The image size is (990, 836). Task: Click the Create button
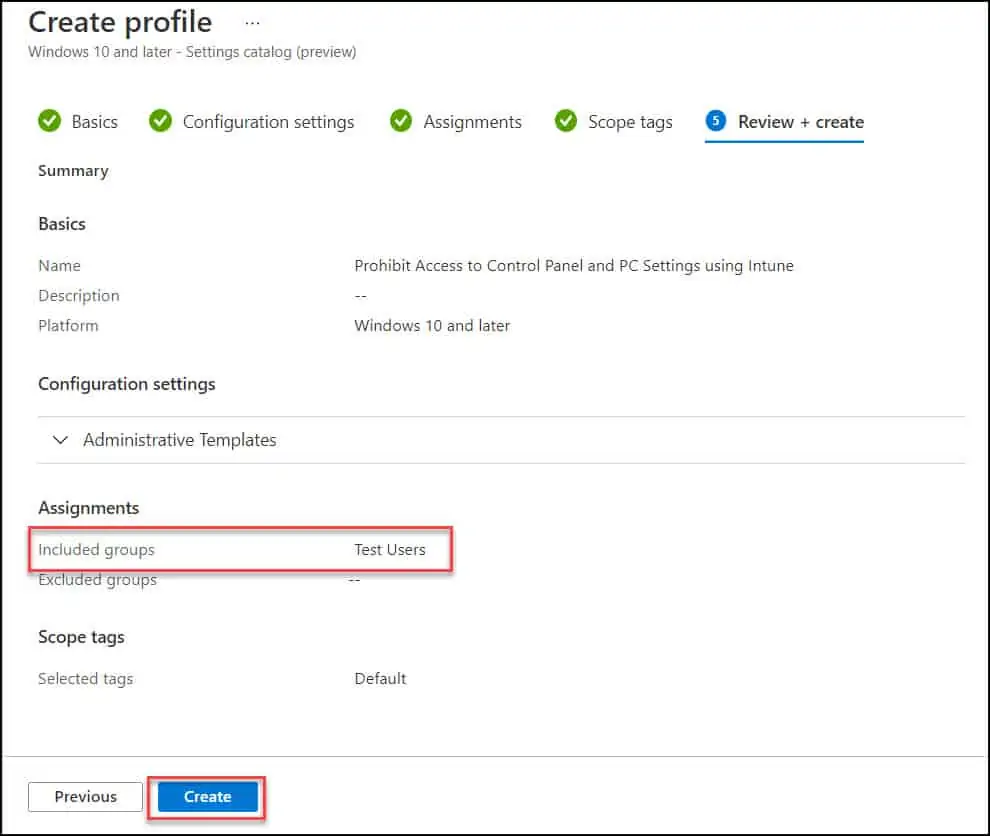click(x=208, y=797)
